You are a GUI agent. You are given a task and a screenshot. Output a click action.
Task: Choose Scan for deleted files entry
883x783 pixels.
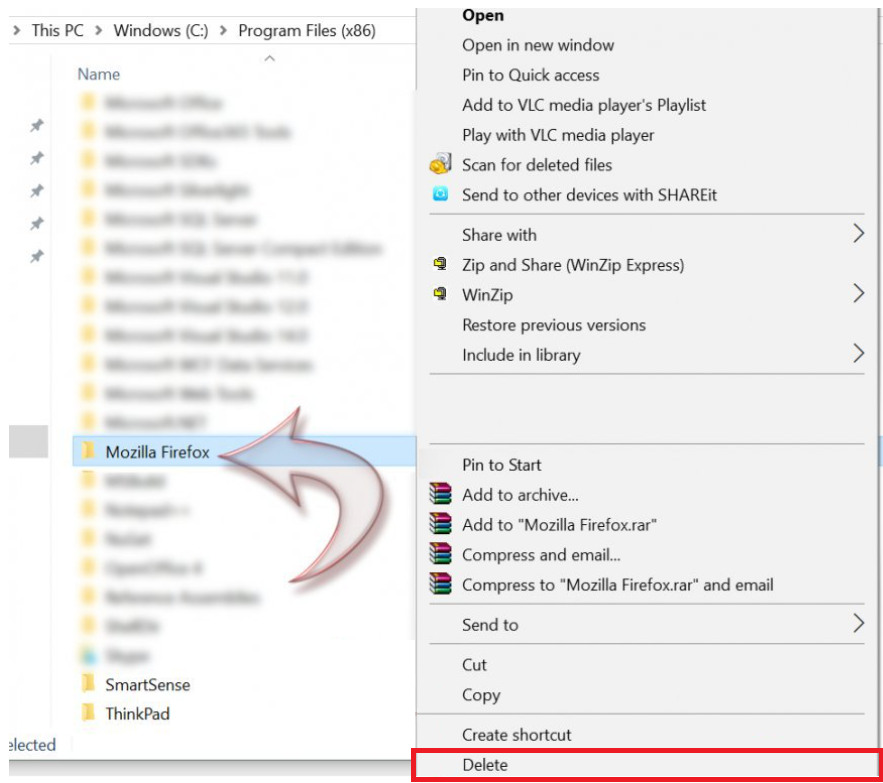pos(537,164)
